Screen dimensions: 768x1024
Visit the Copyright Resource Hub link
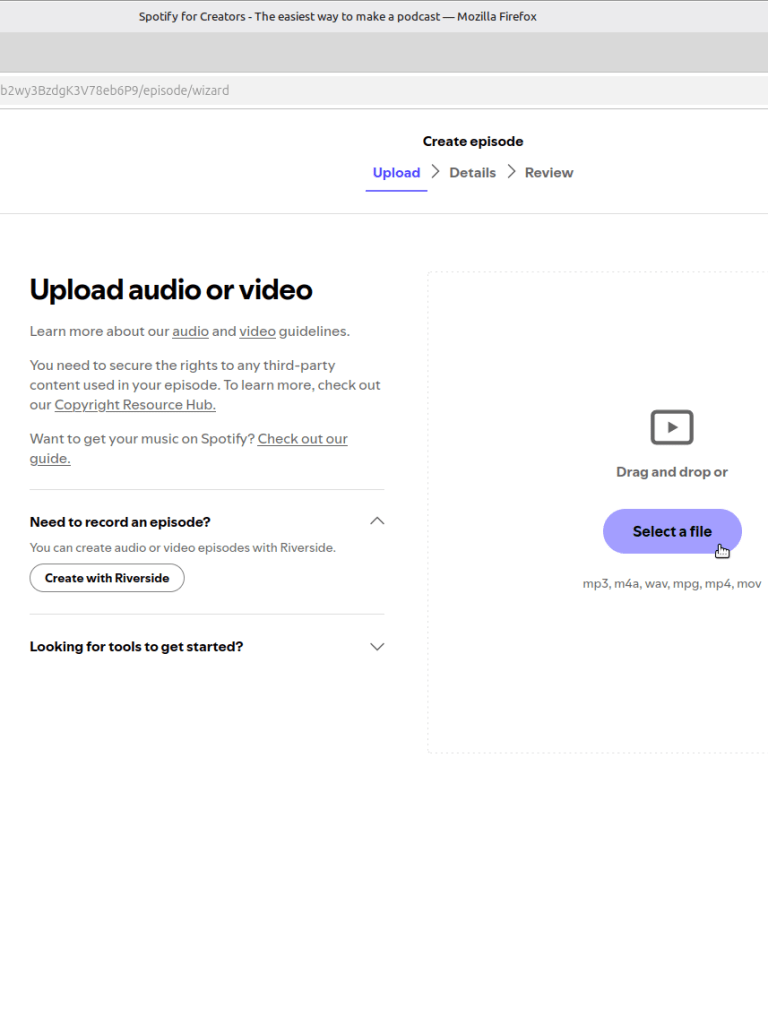pos(135,405)
